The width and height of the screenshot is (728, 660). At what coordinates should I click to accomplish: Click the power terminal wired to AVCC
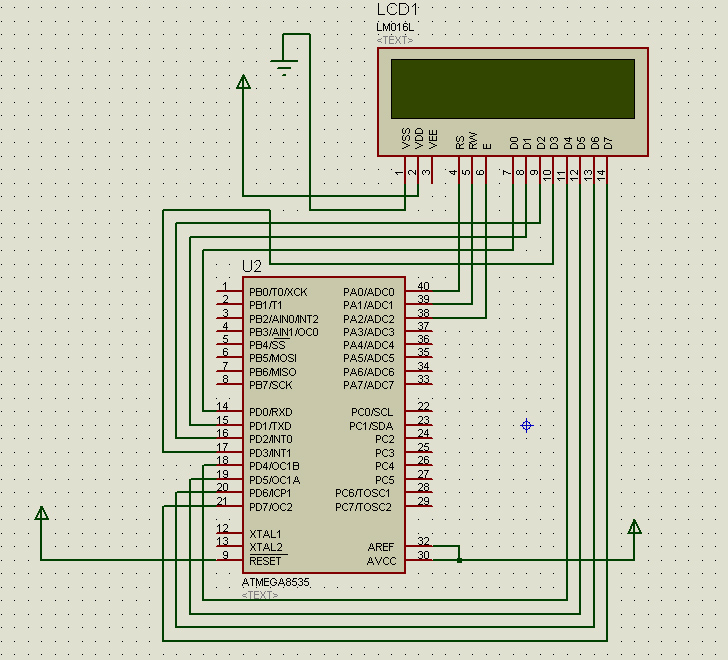pos(633,527)
